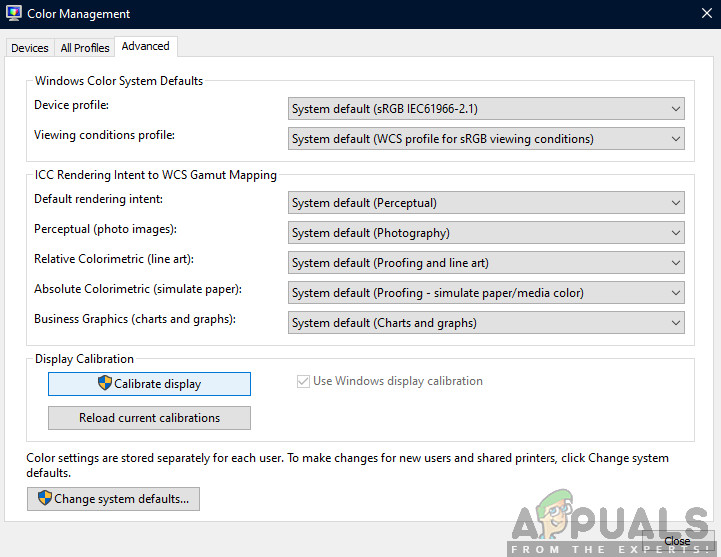Open the Device profile dropdown
721x557 pixels.
click(x=486, y=109)
